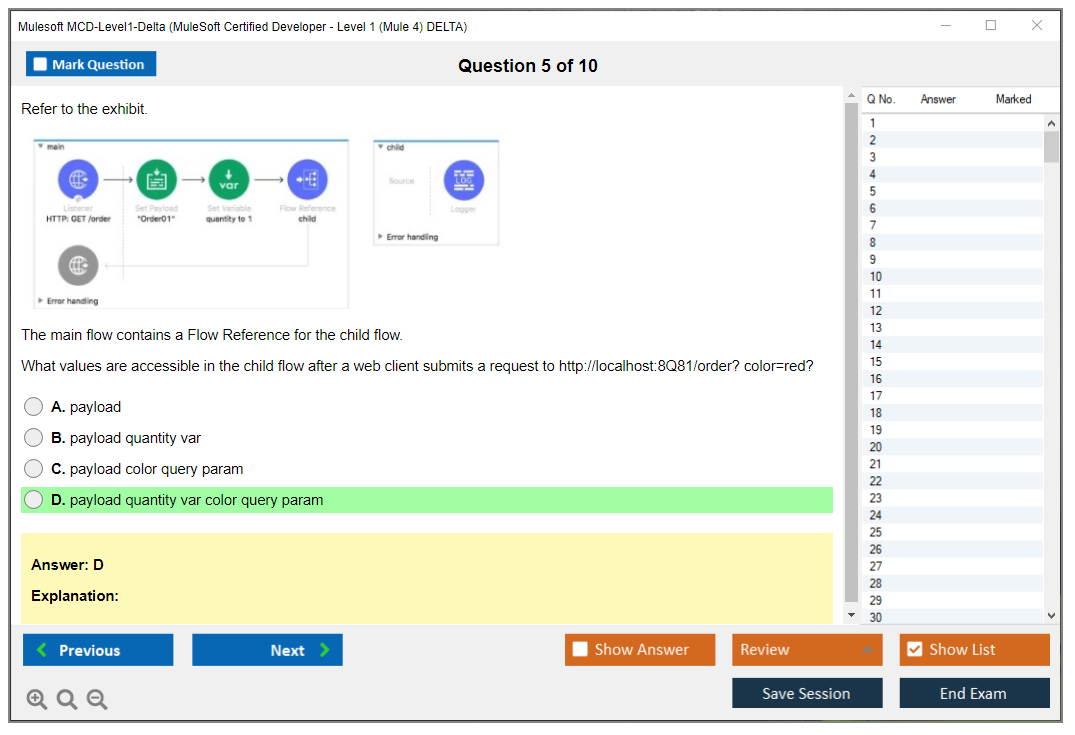
Task: Open the Review dropdown menu
Action: [x=806, y=650]
